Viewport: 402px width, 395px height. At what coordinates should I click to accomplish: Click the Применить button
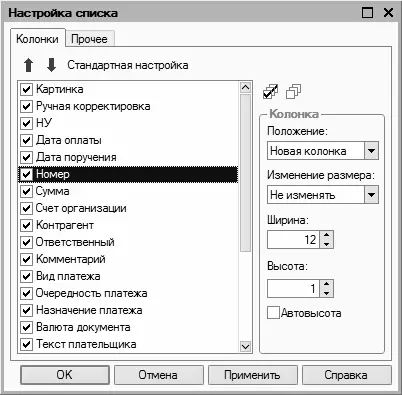253,375
